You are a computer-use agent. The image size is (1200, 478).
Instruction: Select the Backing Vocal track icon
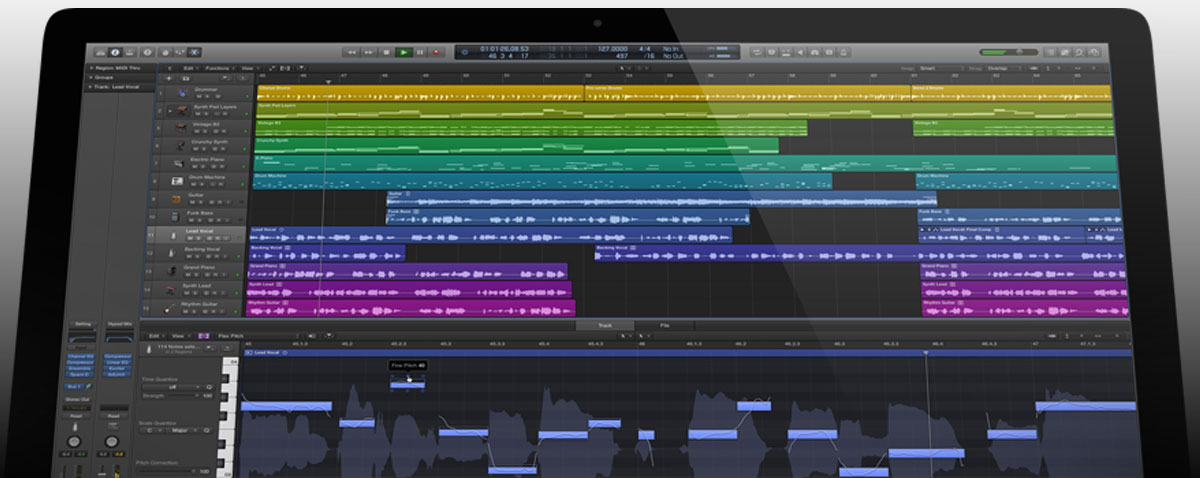[173, 254]
